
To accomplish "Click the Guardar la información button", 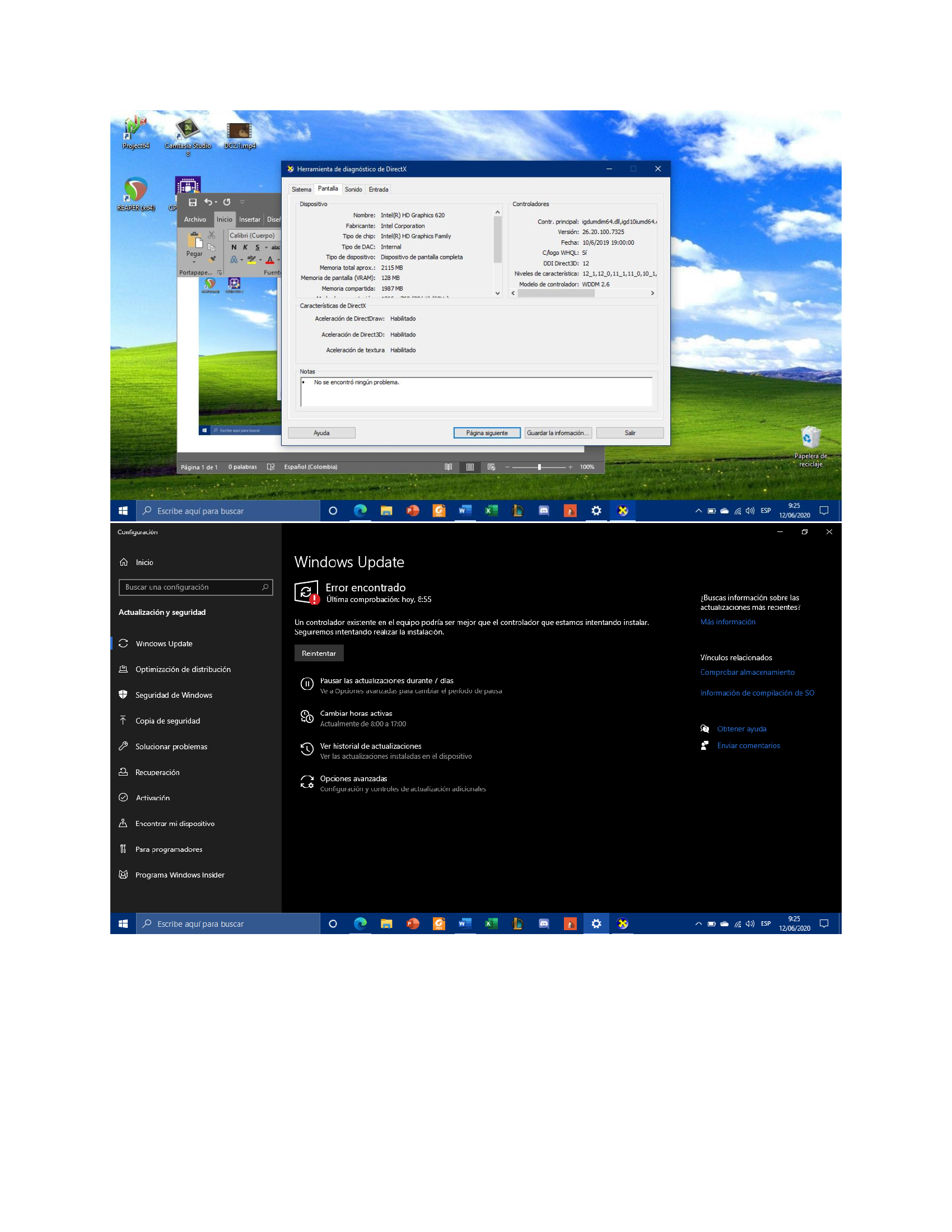I will pos(558,433).
